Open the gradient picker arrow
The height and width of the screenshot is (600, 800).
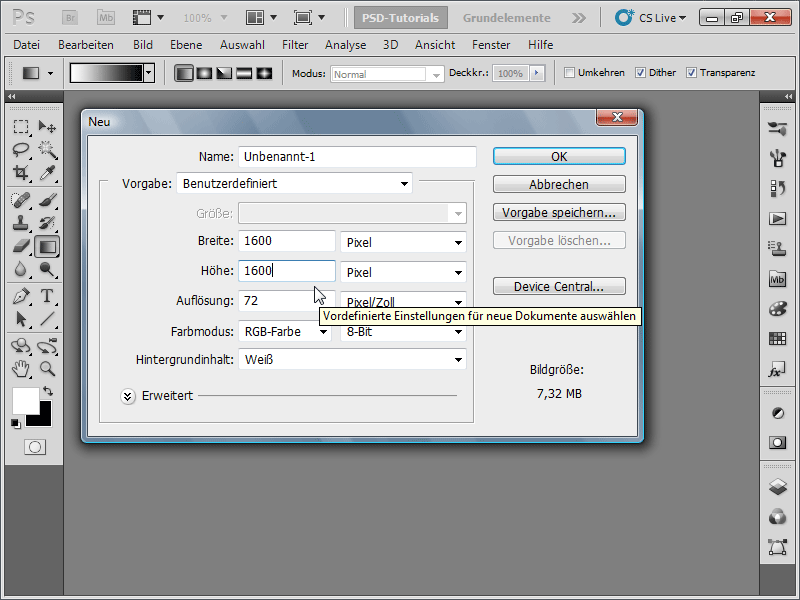tap(149, 73)
